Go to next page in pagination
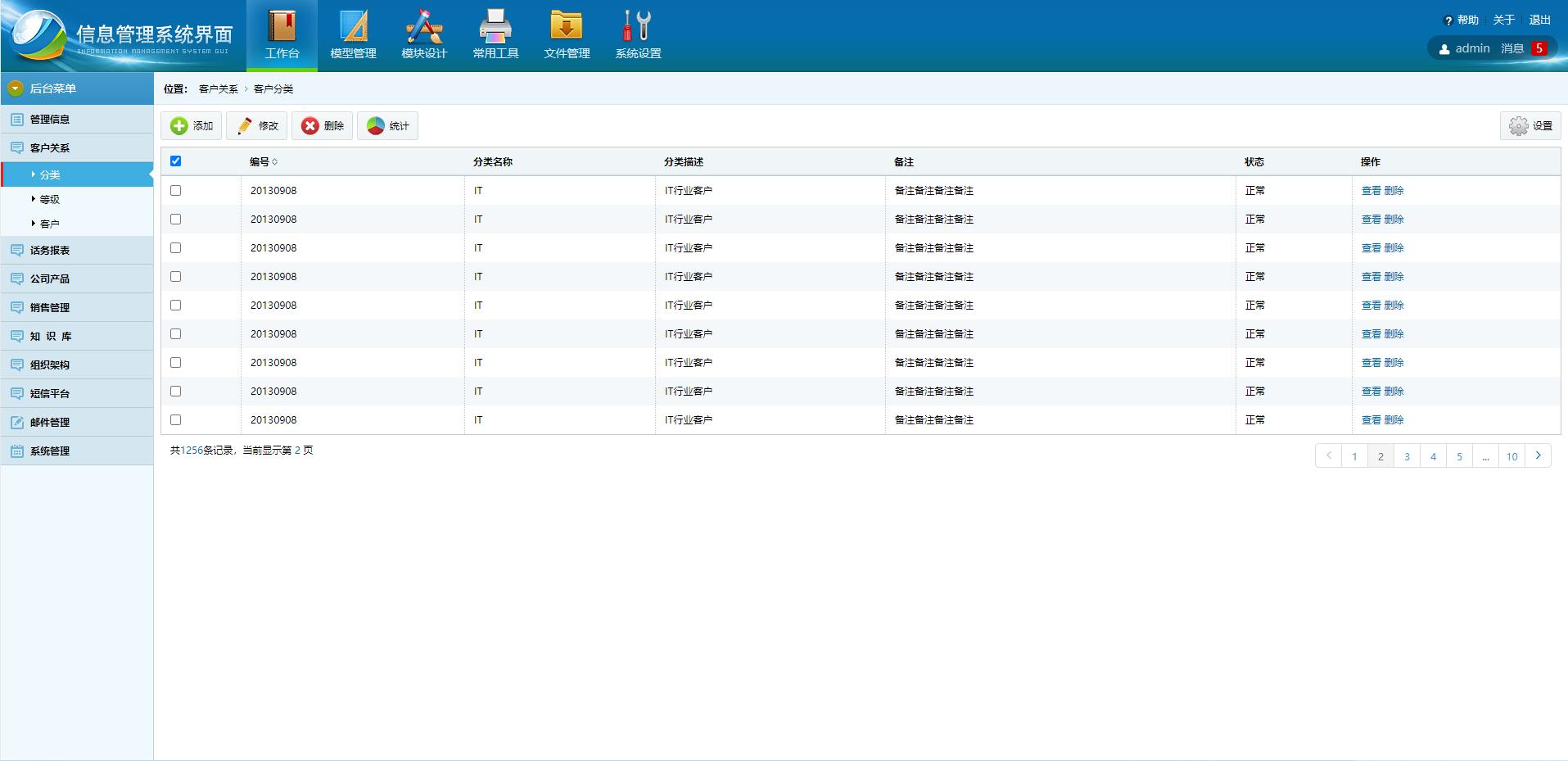1568x761 pixels. [1538, 455]
